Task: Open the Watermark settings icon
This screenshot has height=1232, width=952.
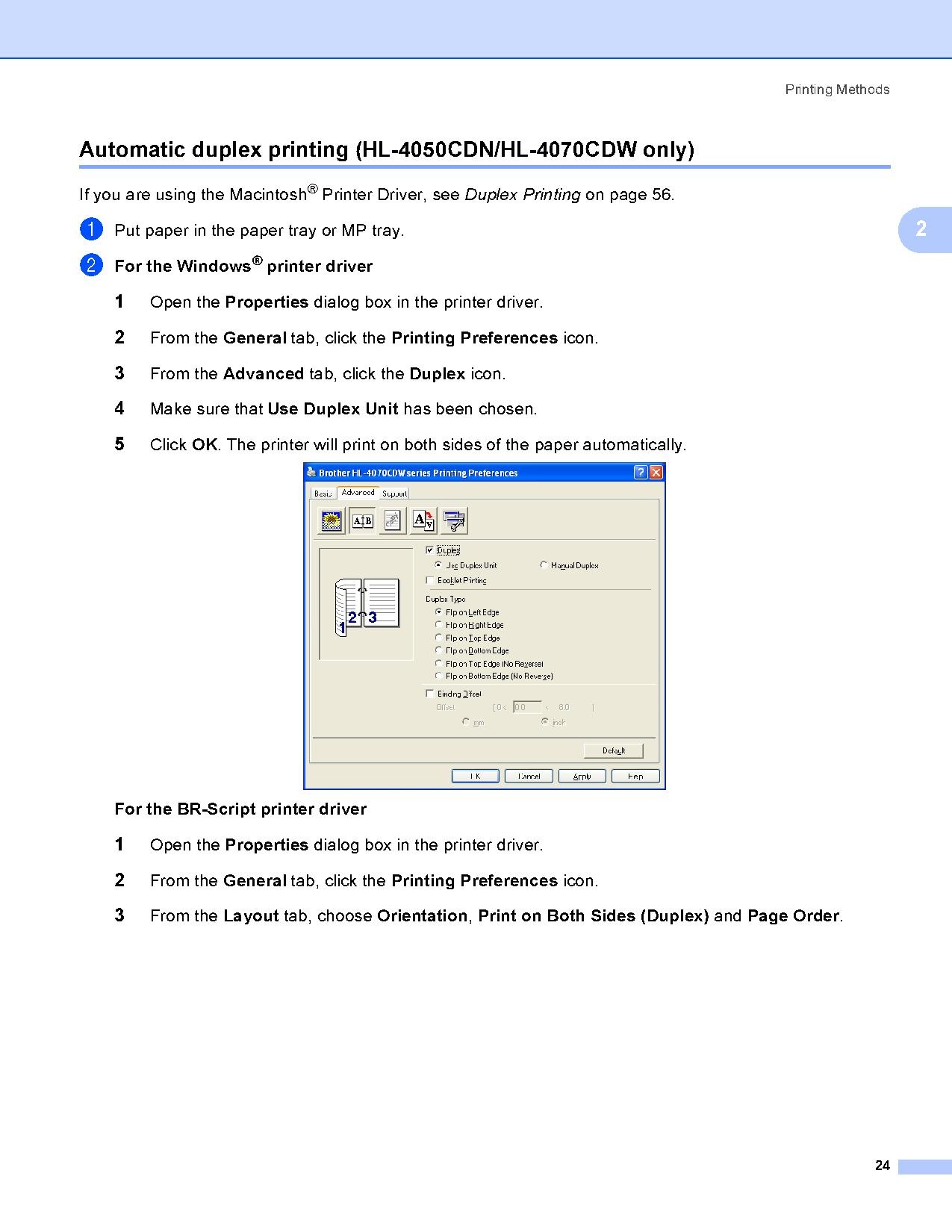Action: pyautogui.click(x=393, y=520)
